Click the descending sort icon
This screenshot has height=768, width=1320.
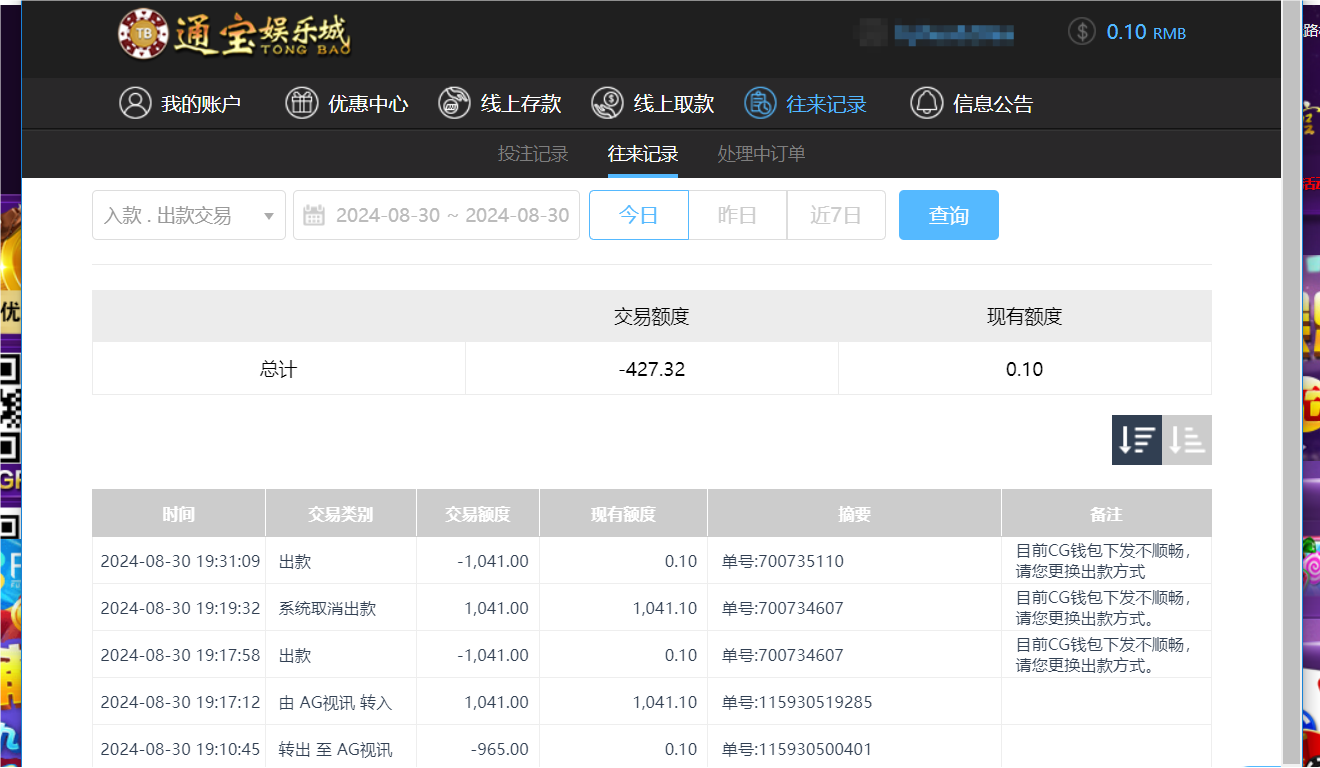click(1136, 439)
